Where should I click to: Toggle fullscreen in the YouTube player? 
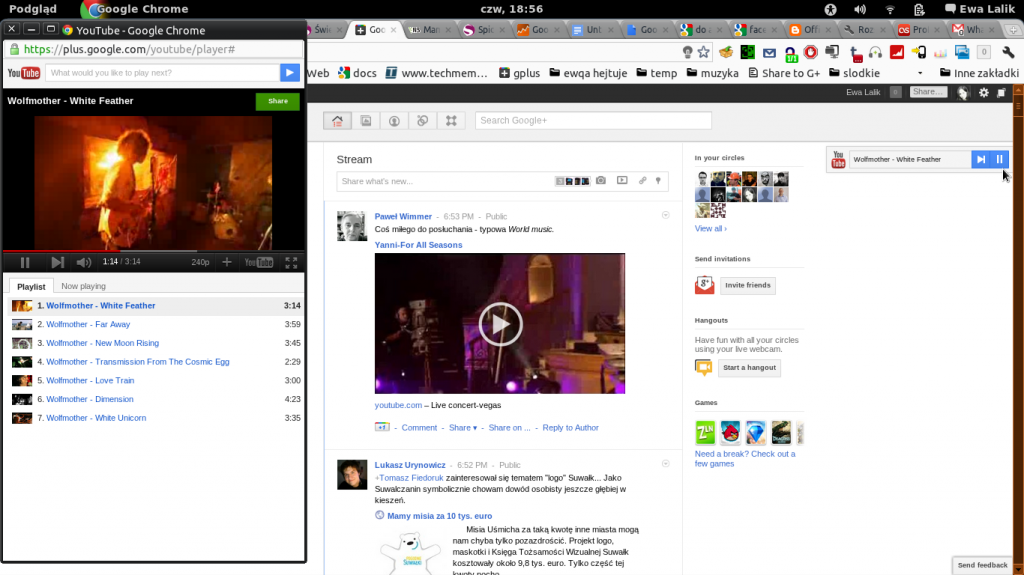(291, 262)
